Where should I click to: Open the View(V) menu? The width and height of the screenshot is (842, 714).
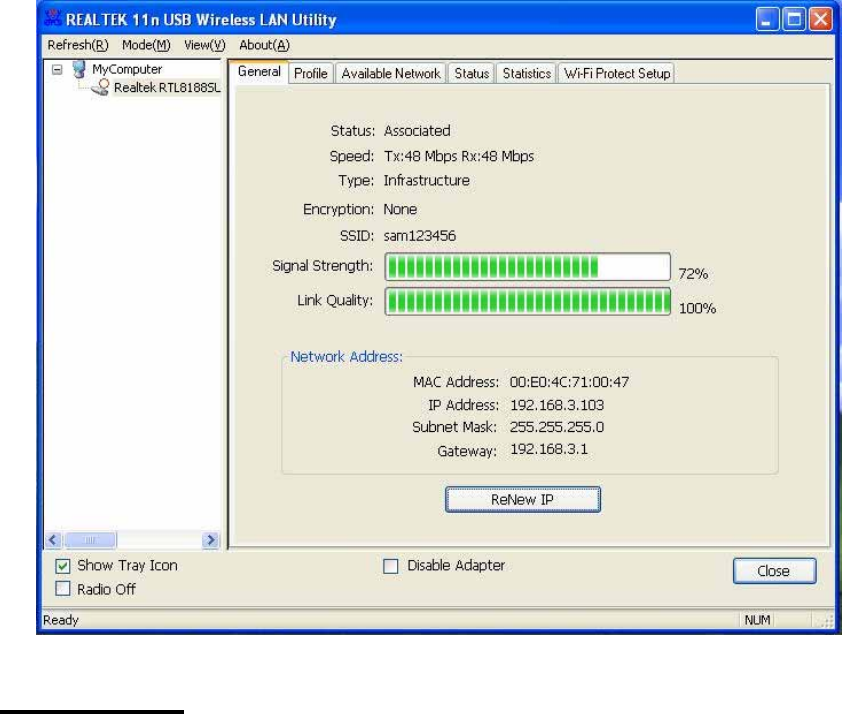(x=205, y=45)
